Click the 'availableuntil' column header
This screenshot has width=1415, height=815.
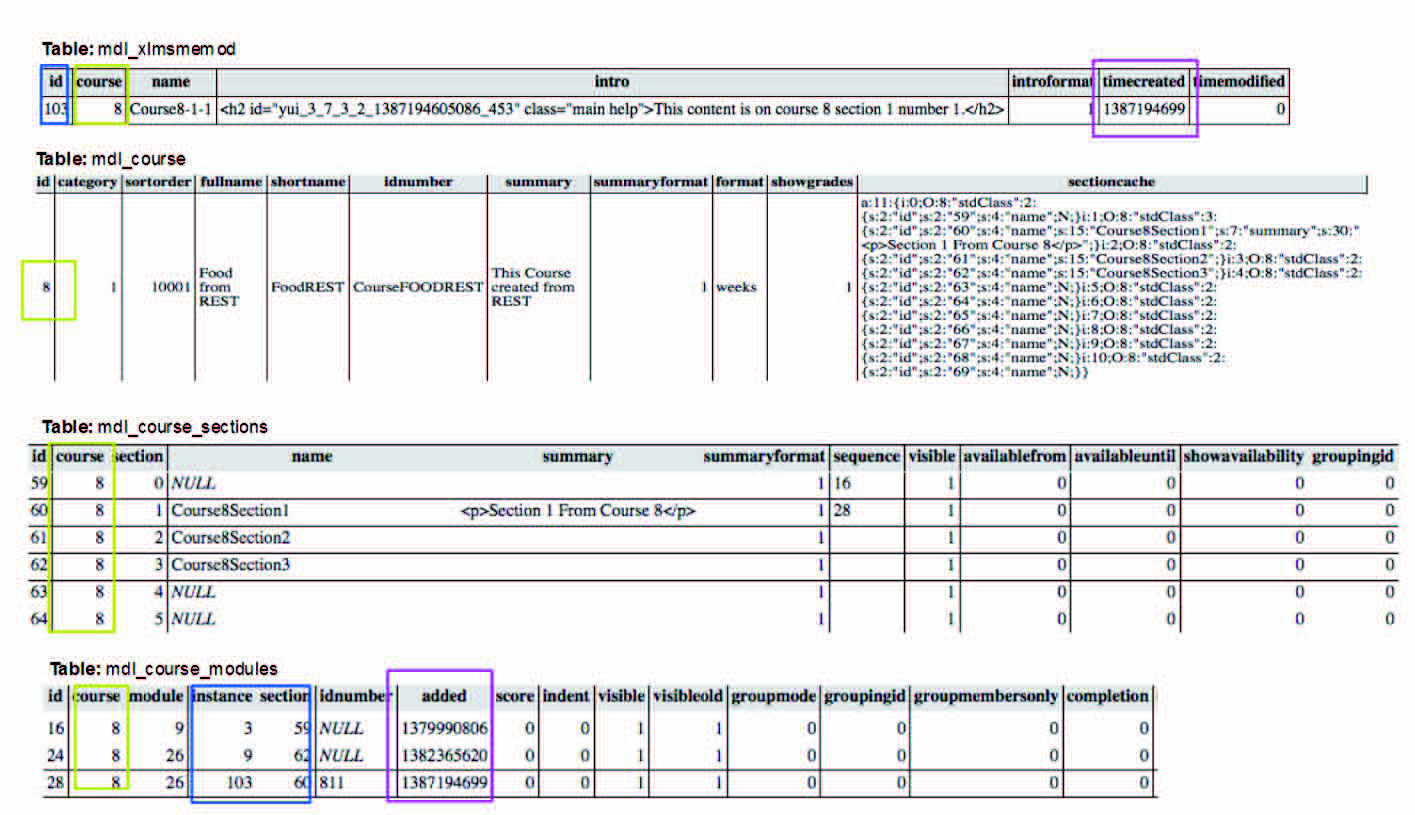[1124, 456]
